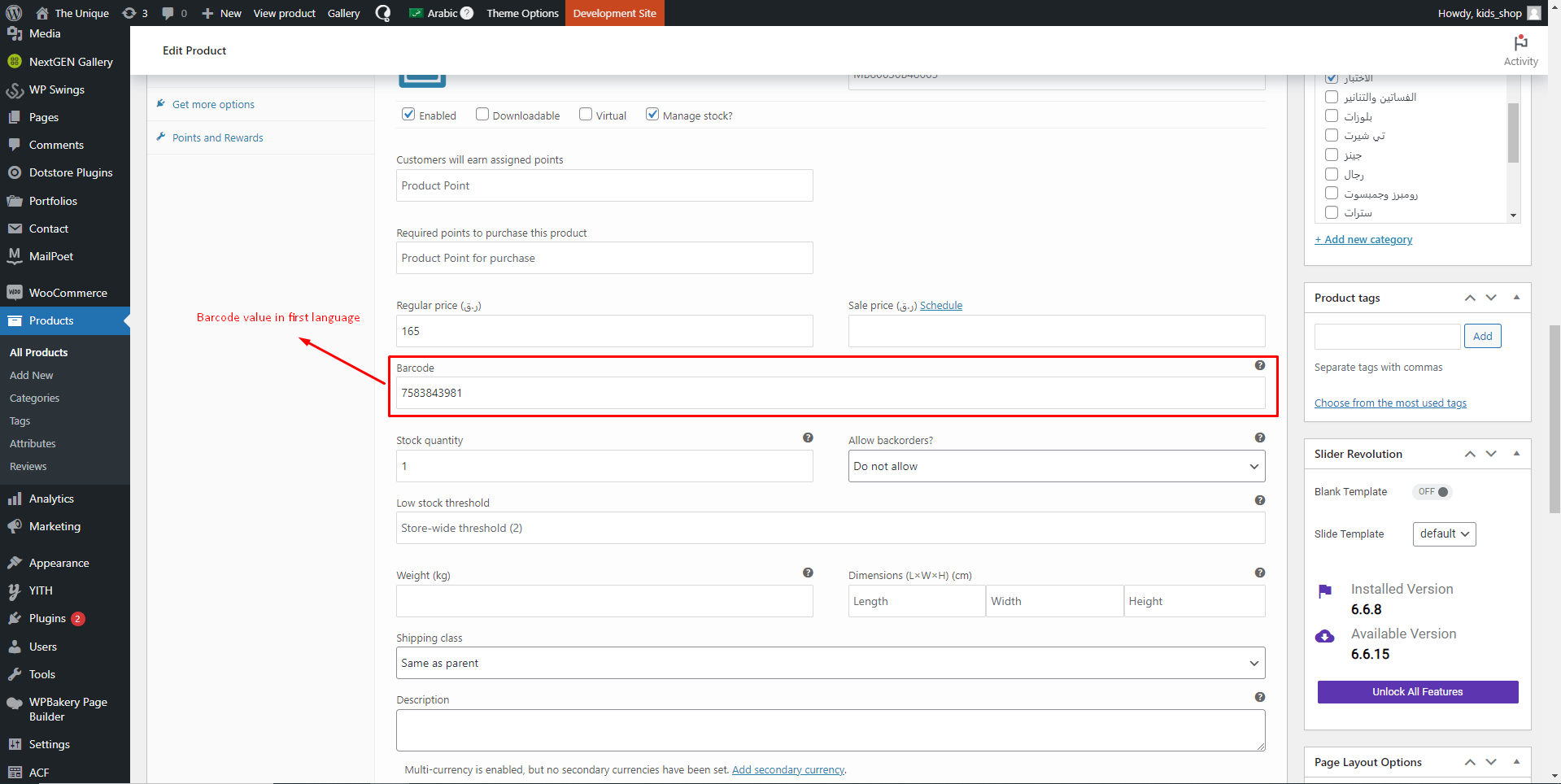Click help icon beside Weight field
This screenshot has height=784, width=1561.
808,573
